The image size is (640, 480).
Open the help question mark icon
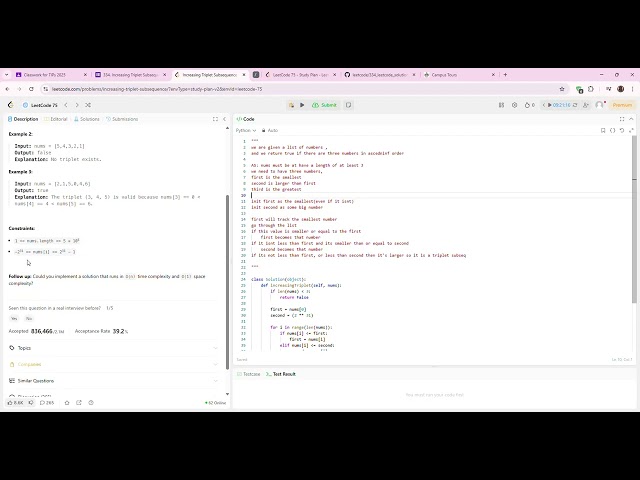pos(91,402)
